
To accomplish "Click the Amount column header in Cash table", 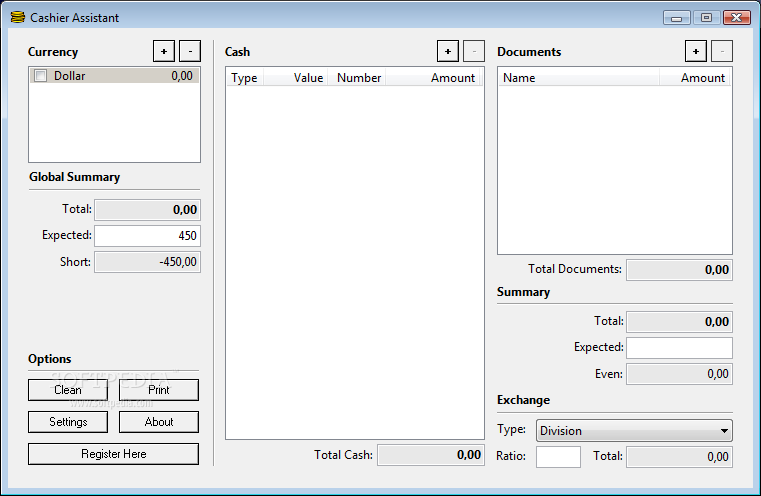I will point(432,78).
